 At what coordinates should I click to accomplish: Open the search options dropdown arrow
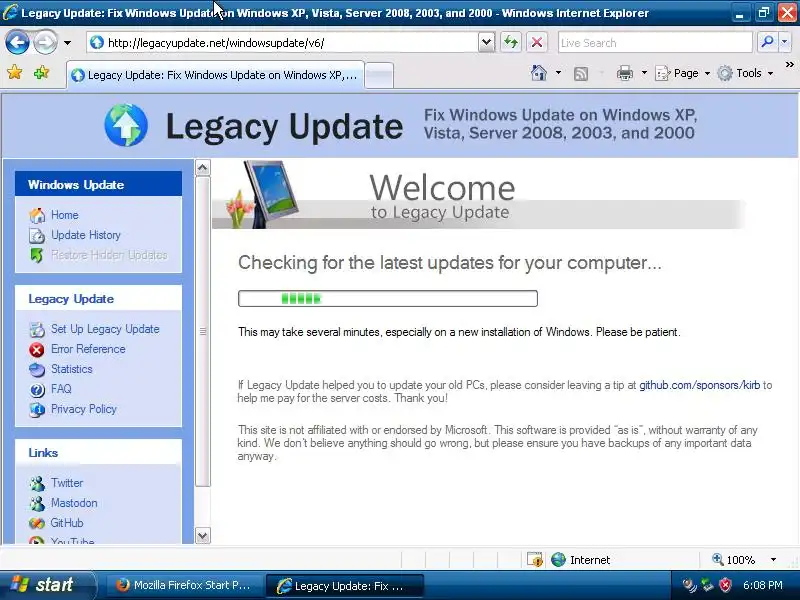pyautogui.click(x=785, y=42)
